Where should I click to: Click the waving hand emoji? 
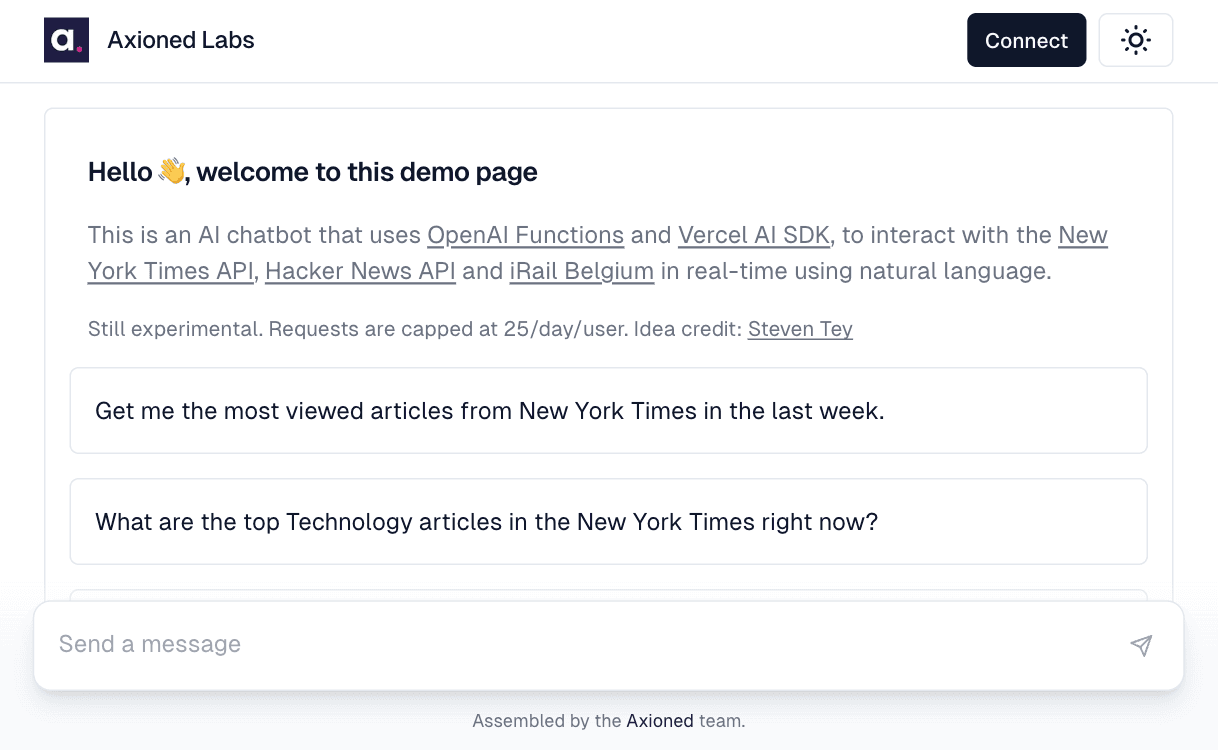172,171
